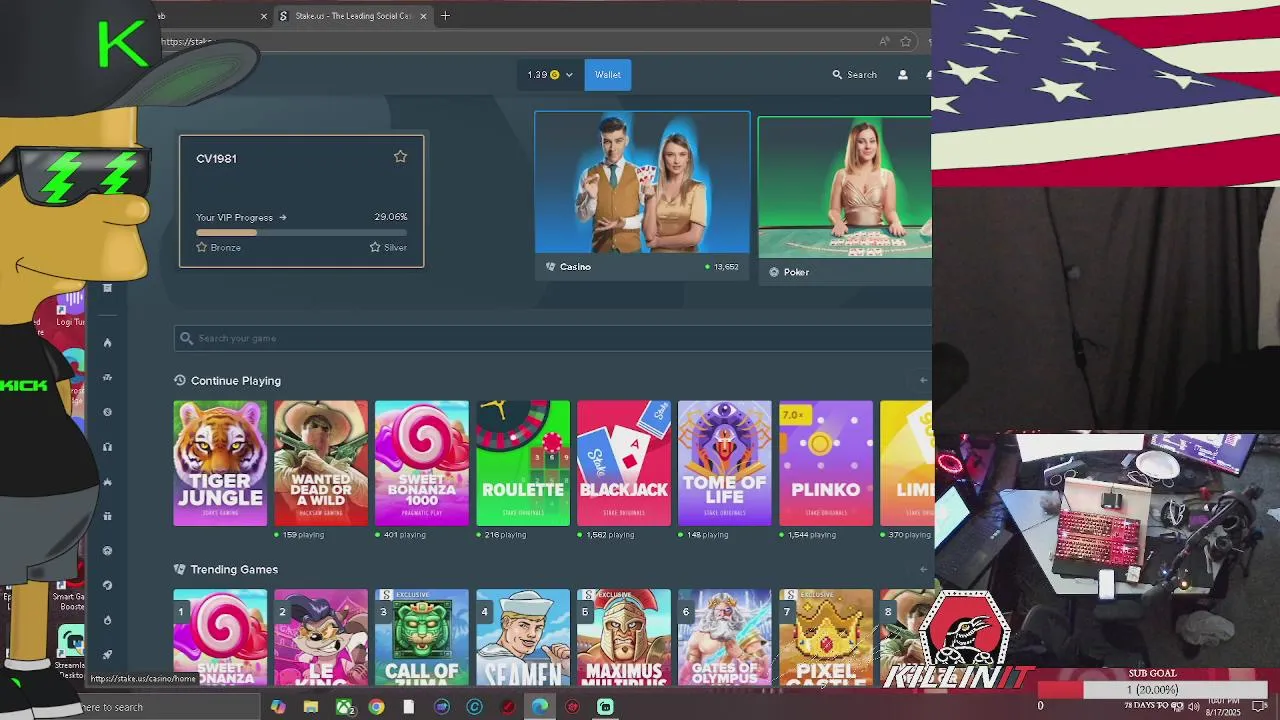Select the Bronze star level icon
The image size is (1280, 720).
coord(201,247)
